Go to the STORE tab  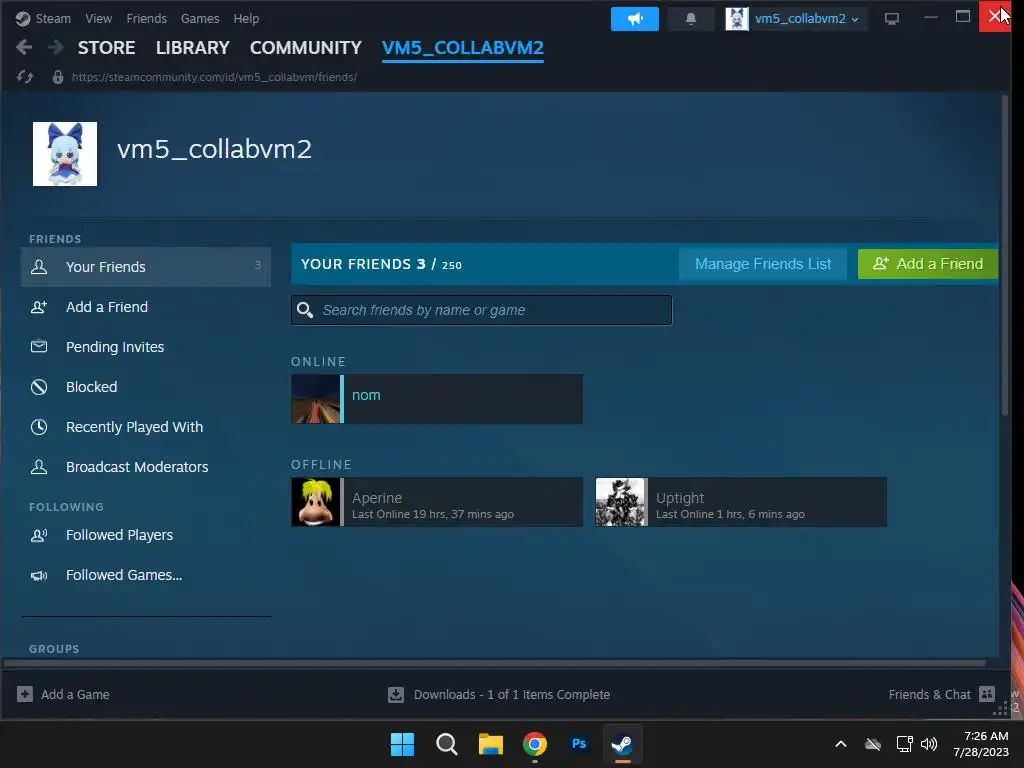106,48
